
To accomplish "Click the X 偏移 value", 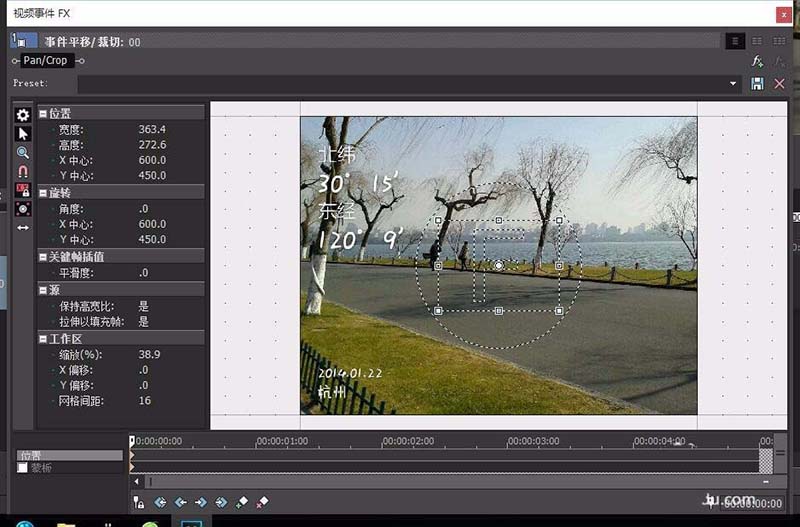I will (144, 370).
